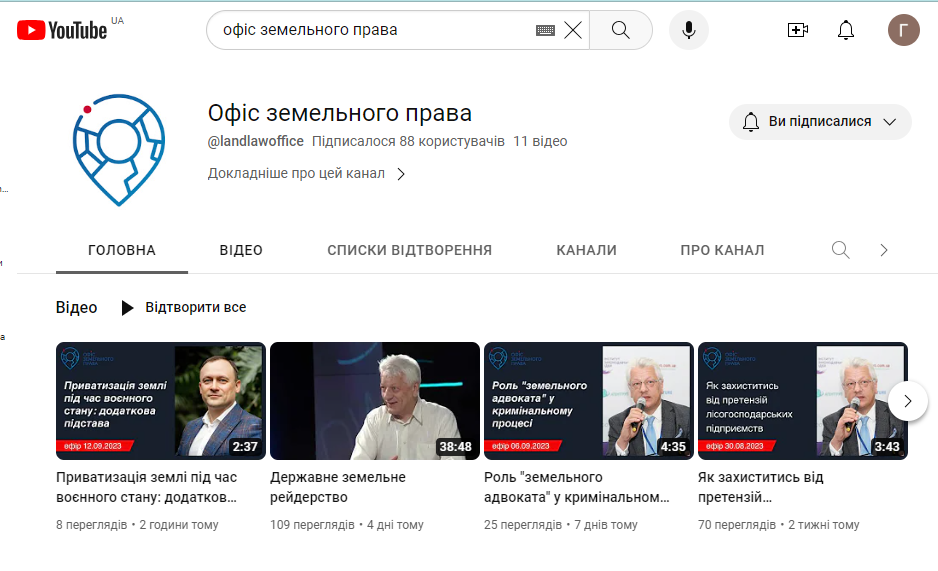The width and height of the screenshot is (938, 571).
Task: Click the play triangle beside Відтворити все
Action: (127, 307)
